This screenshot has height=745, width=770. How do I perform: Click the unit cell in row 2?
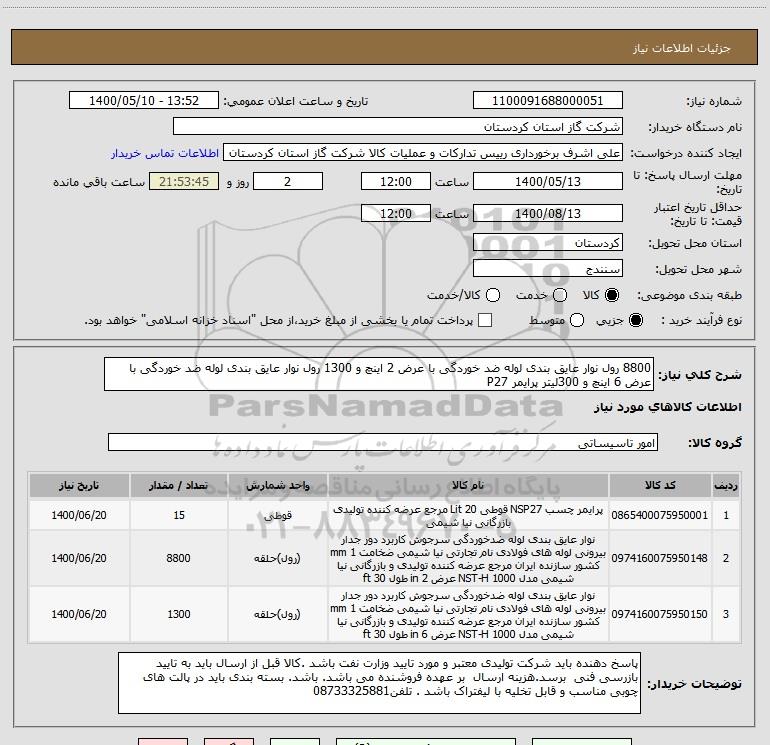coord(277,558)
